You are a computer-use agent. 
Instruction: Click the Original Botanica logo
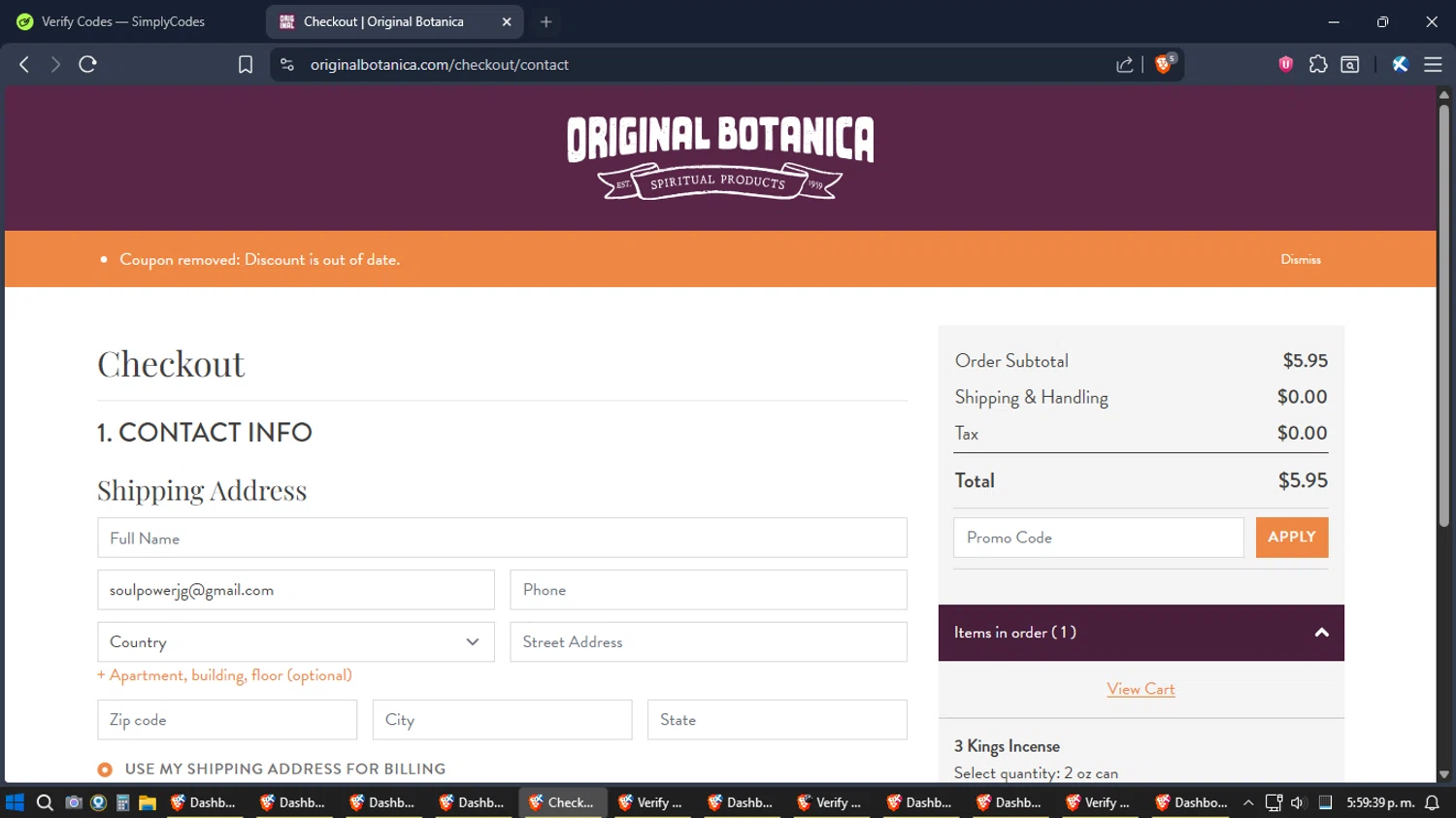click(720, 157)
